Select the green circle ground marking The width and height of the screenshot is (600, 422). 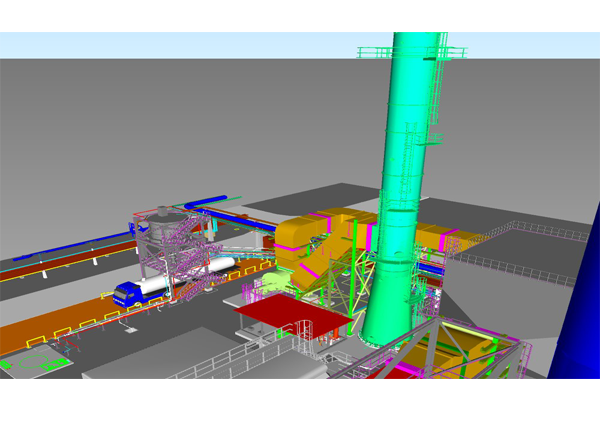(34, 362)
